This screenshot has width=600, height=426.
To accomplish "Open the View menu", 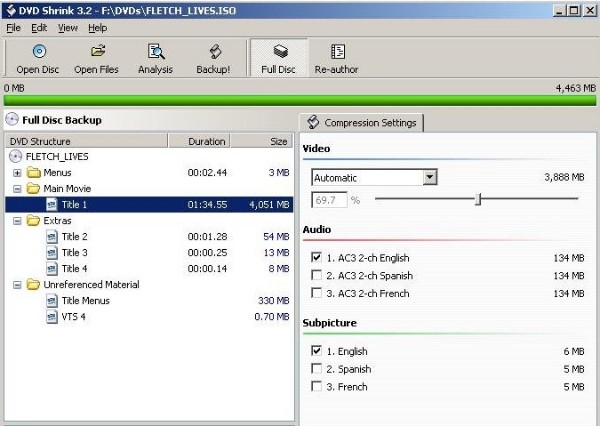I will (68, 28).
